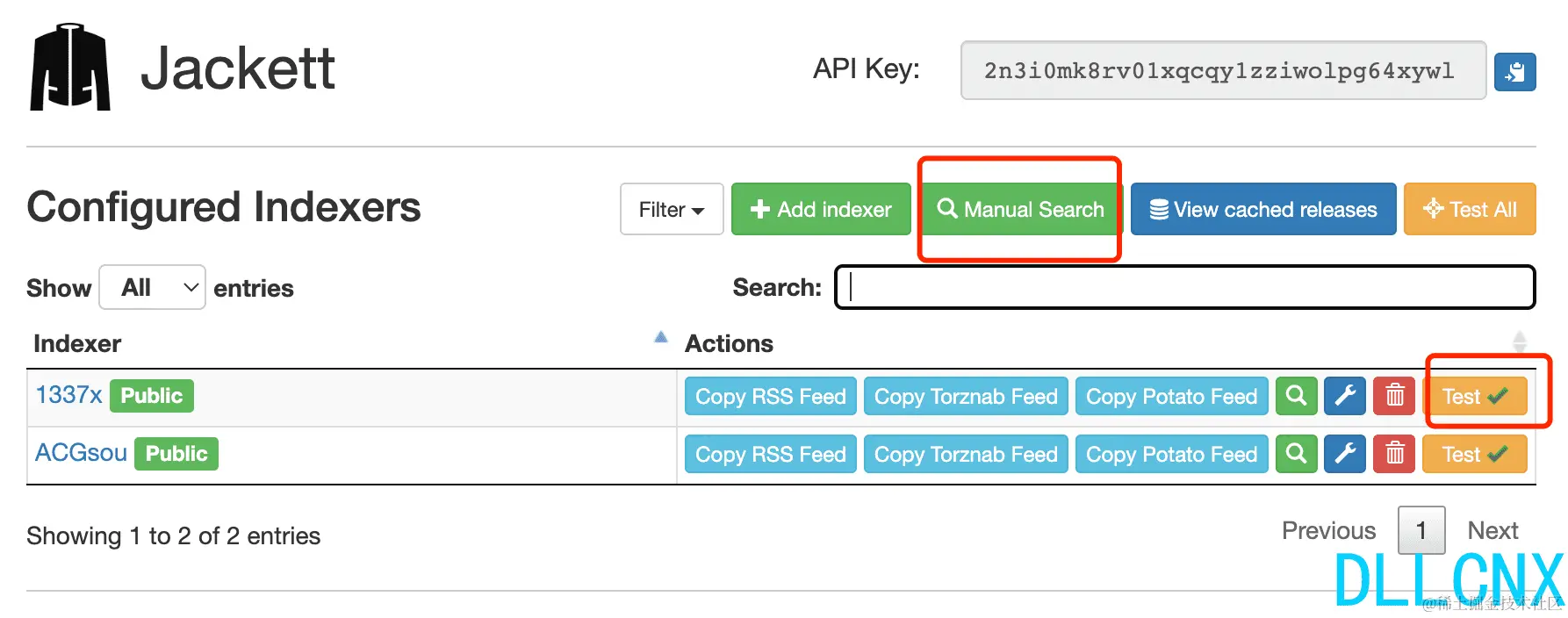Open wrench configuration for 1337x indexer
The height and width of the screenshot is (618, 1568).
pos(1345,396)
